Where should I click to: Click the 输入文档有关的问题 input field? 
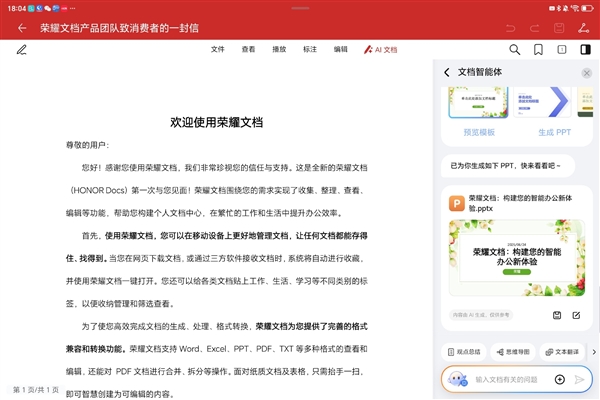[510, 380]
